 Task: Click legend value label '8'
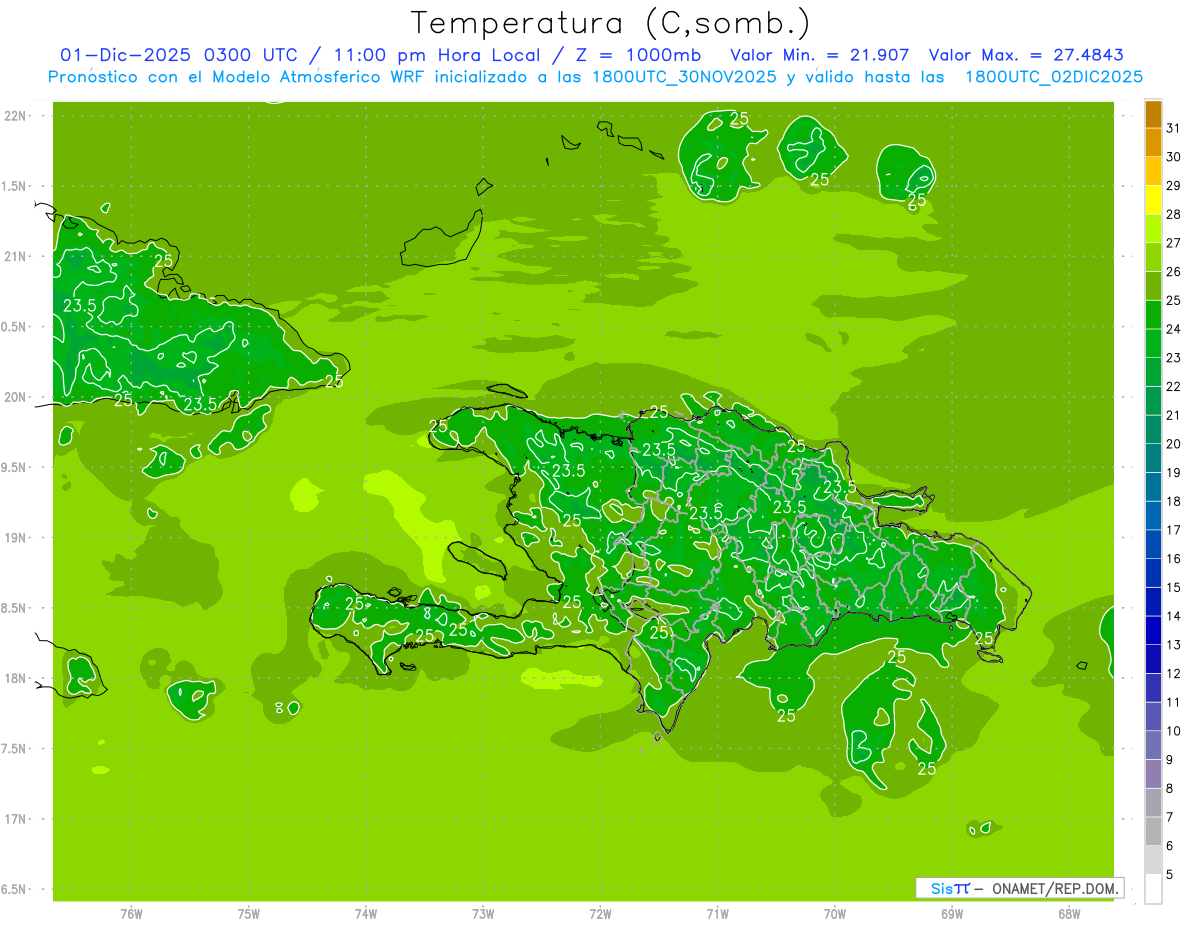point(1170,788)
